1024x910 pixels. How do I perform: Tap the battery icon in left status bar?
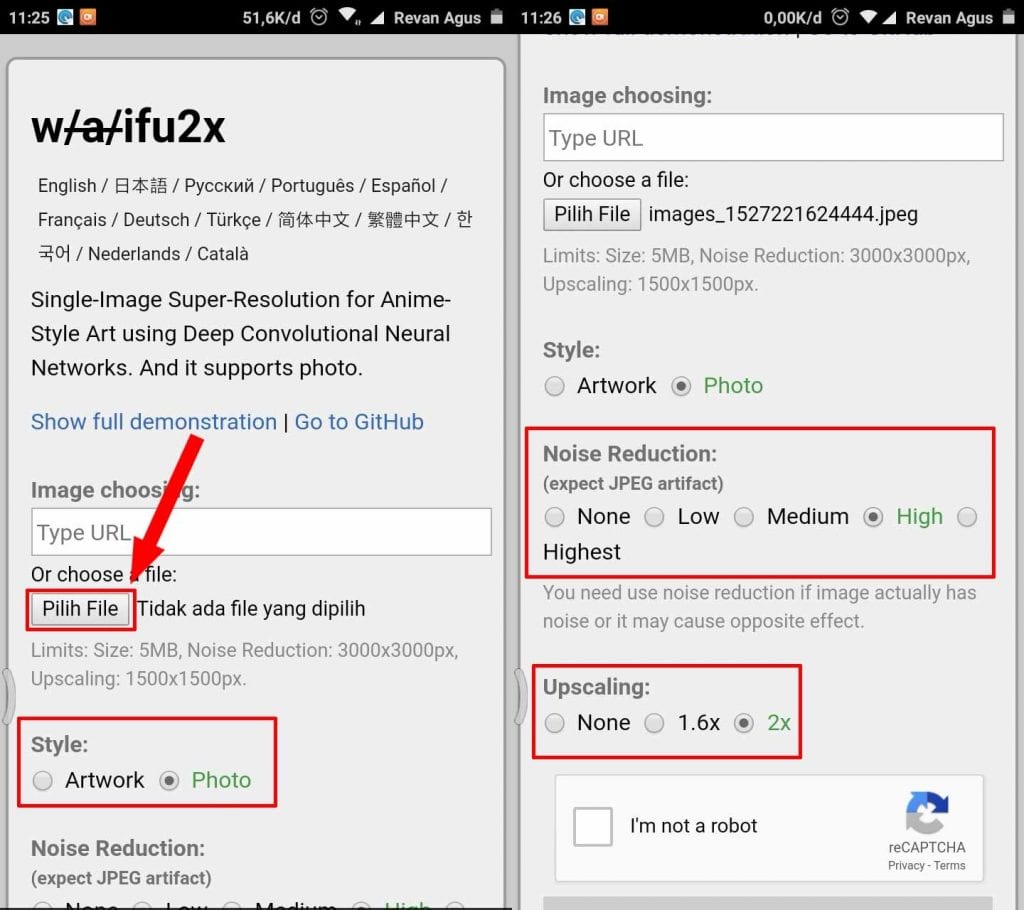(x=496, y=16)
